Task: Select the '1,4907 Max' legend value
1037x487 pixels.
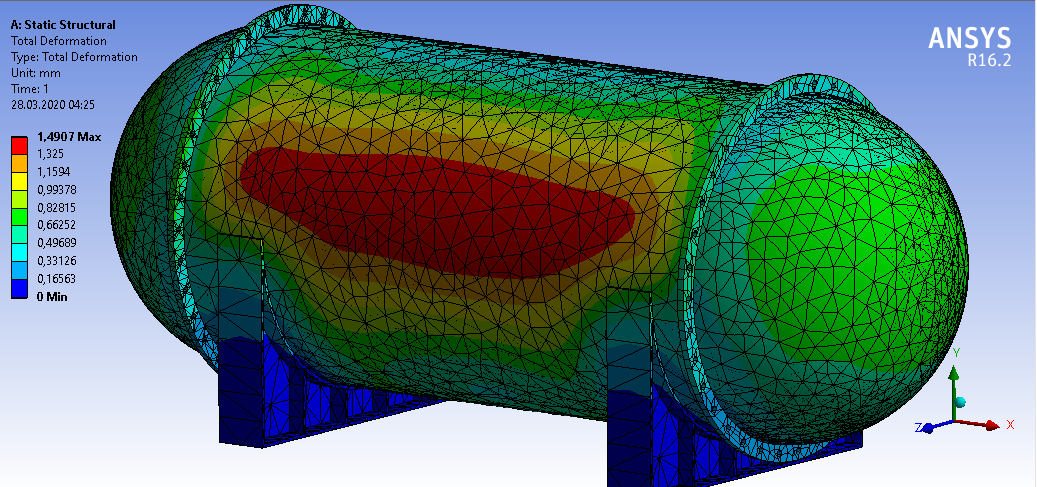Action: point(69,137)
